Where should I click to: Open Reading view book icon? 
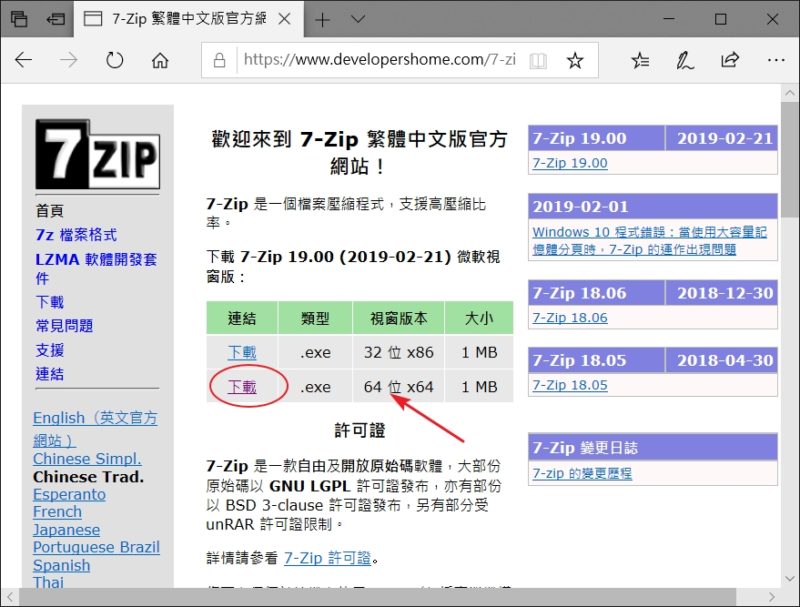pyautogui.click(x=538, y=61)
